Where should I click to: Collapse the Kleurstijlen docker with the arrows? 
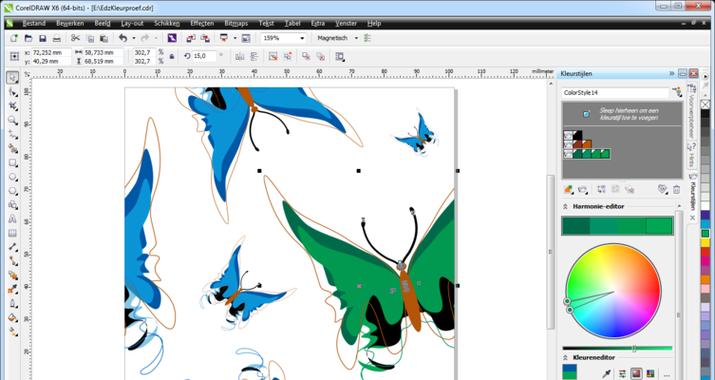click(x=671, y=73)
